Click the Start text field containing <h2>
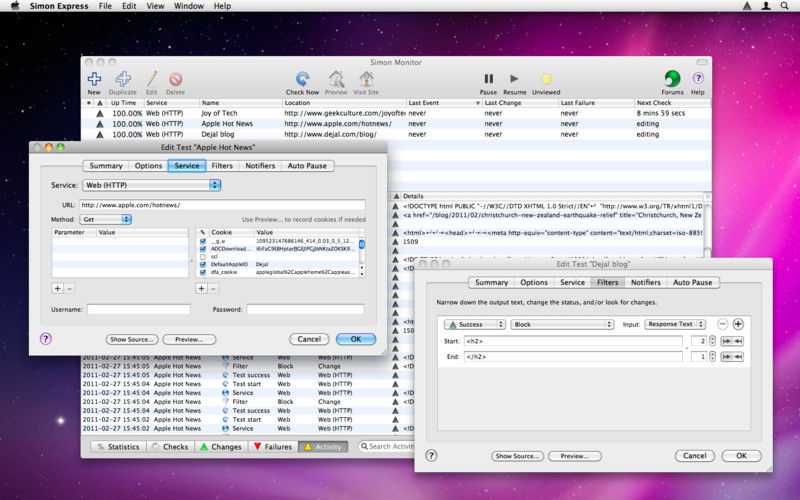Image resolution: width=800 pixels, height=500 pixels. click(x=573, y=341)
